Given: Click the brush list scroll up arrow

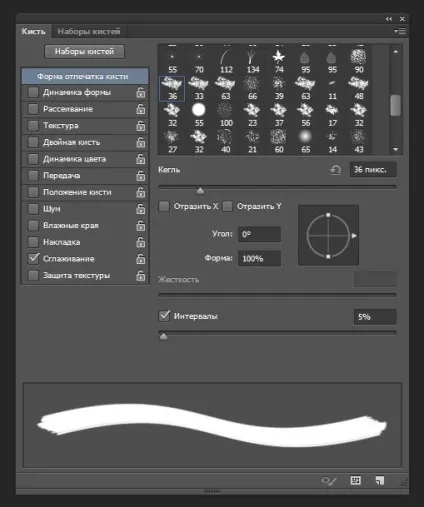Looking at the screenshot, I should (x=396, y=52).
